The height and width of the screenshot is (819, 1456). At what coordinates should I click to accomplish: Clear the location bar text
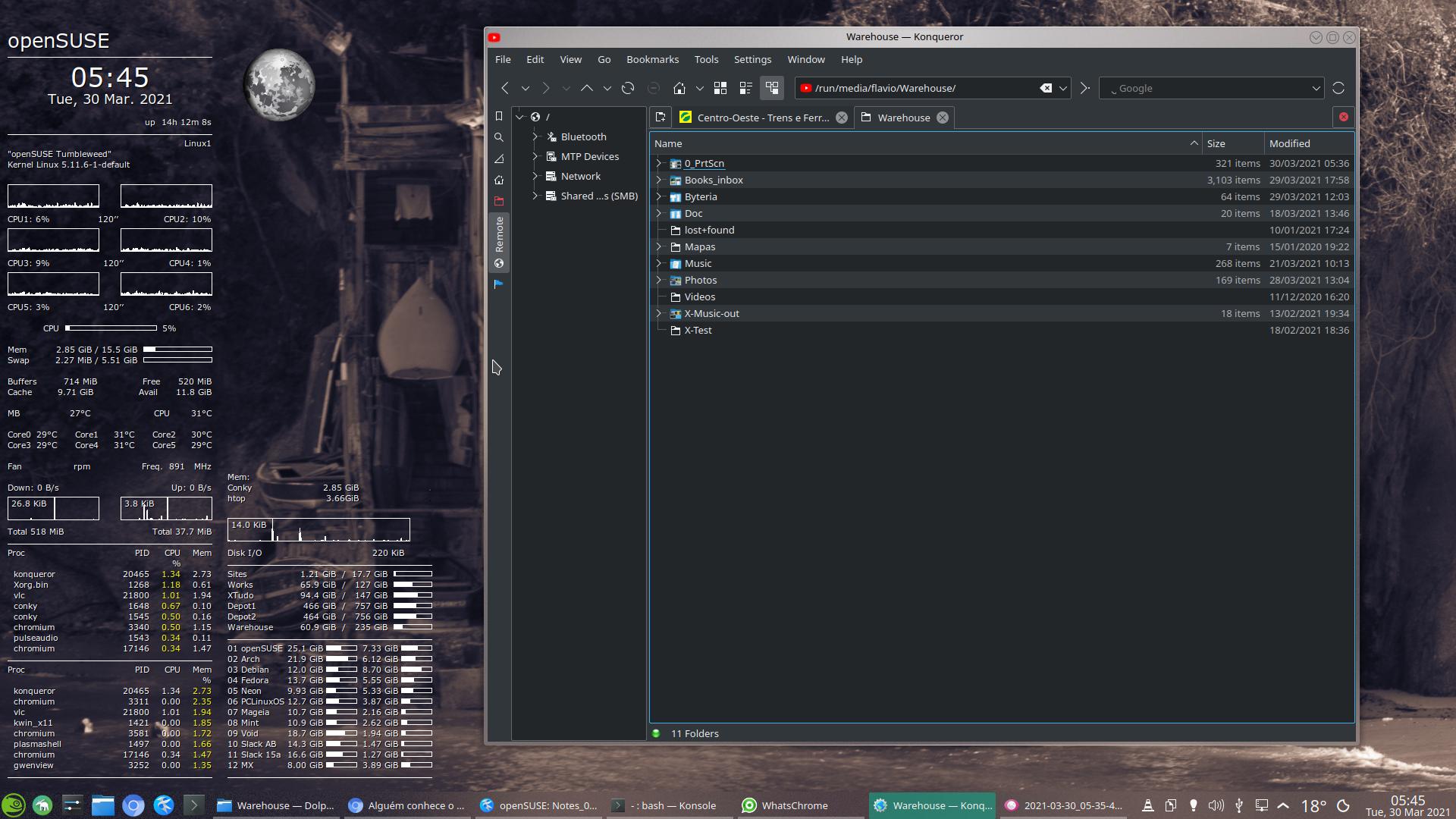tap(1046, 88)
